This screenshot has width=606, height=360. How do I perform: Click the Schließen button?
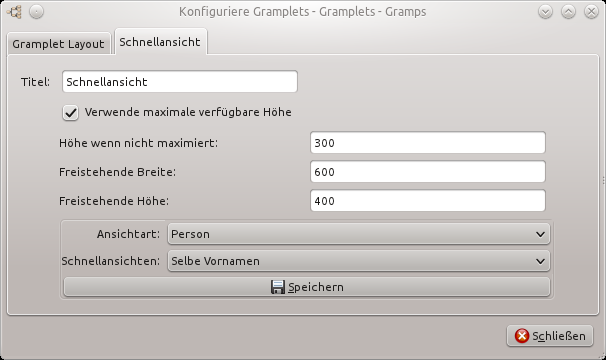(x=550, y=336)
